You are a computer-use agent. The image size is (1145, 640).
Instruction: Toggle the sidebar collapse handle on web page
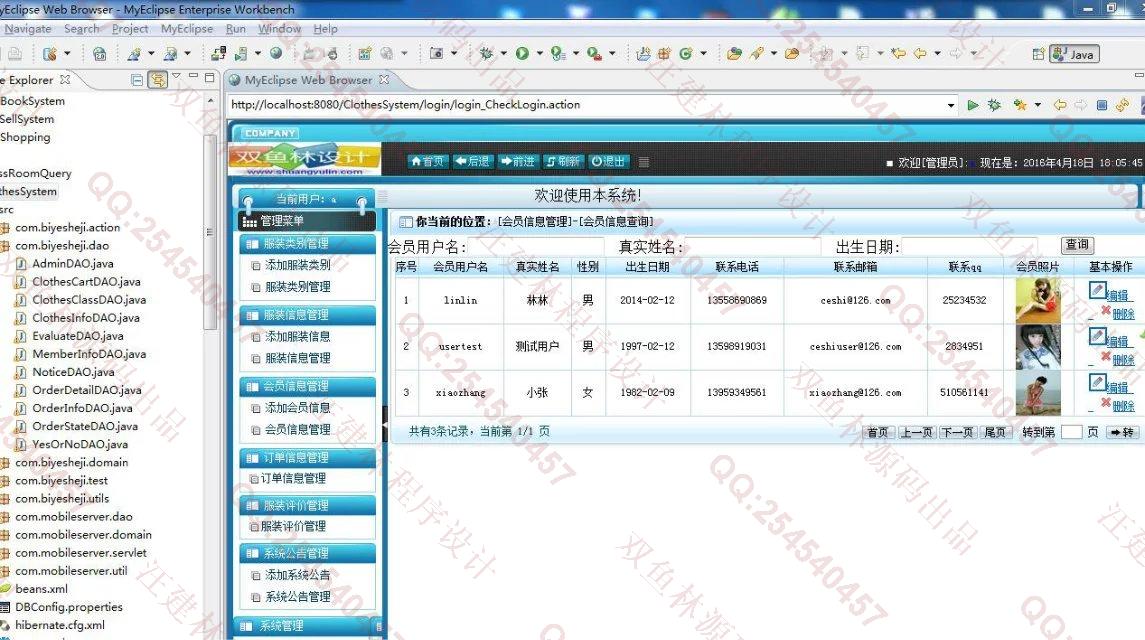[x=385, y=424]
